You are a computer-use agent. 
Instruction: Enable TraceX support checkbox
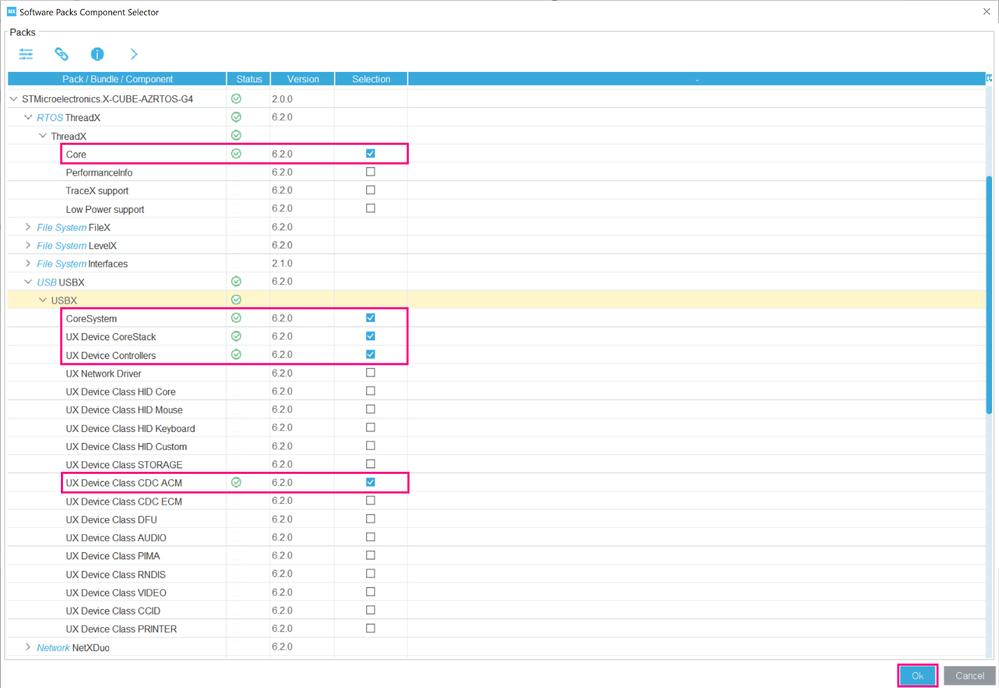pos(371,190)
